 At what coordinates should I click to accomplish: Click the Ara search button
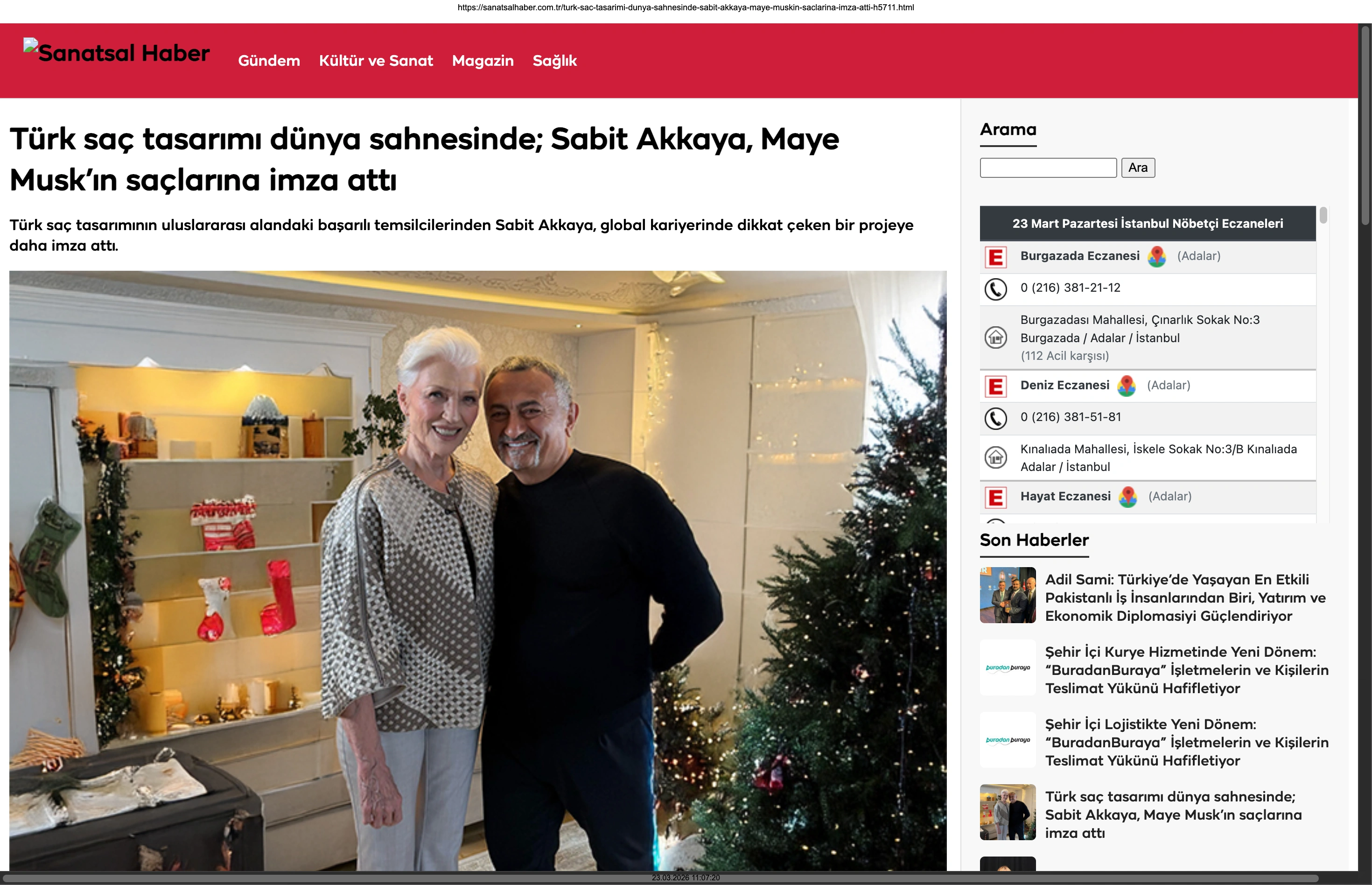point(1138,168)
